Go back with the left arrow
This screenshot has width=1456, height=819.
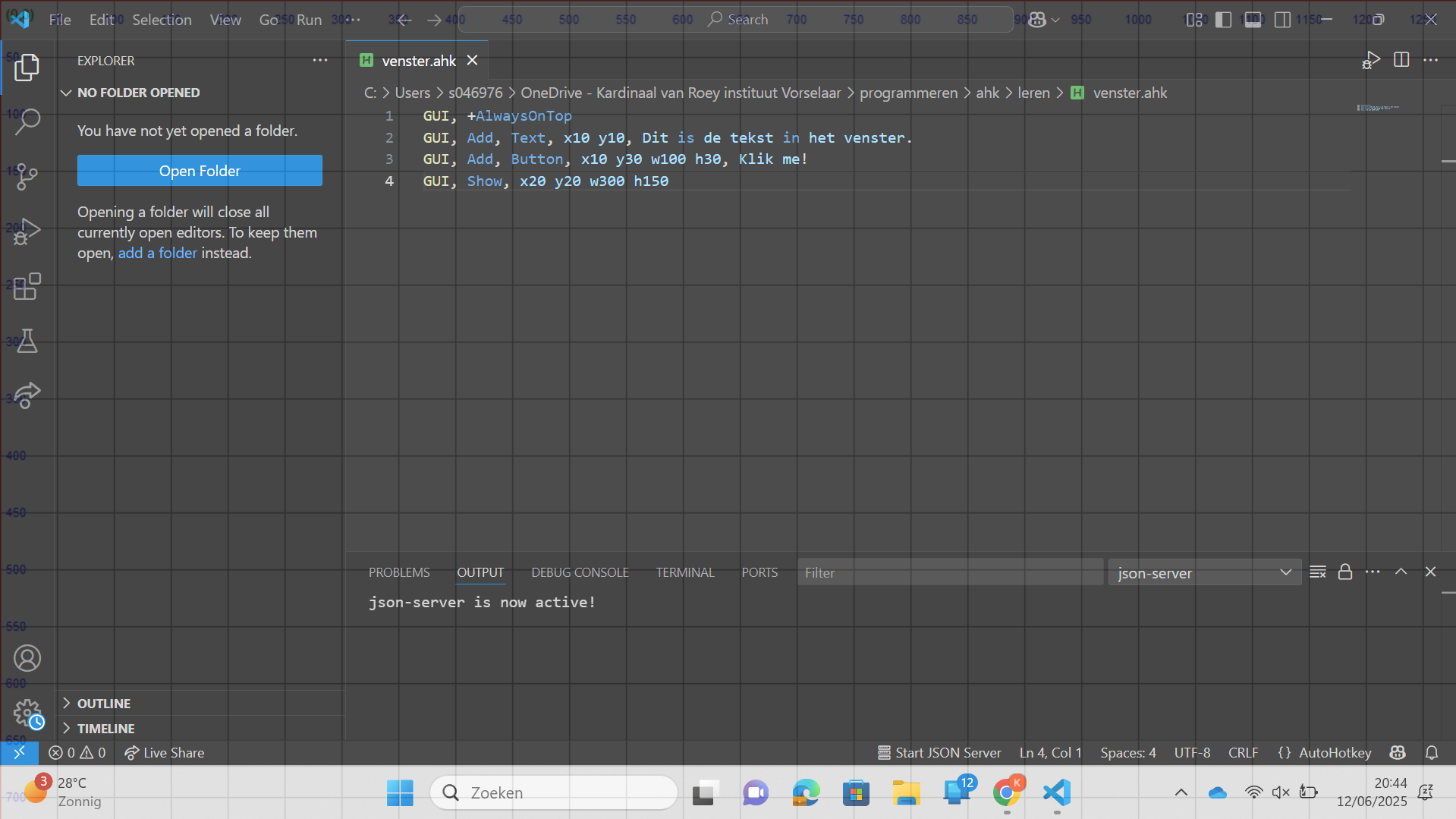point(404,20)
